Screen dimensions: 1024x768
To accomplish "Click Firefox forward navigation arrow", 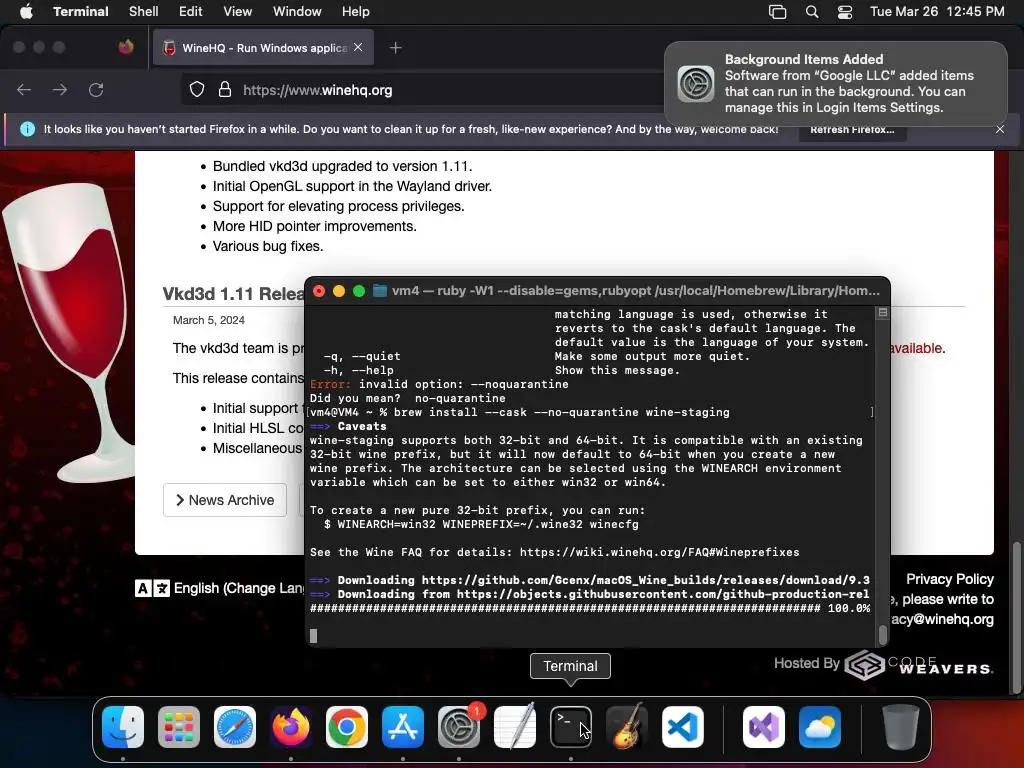I will (x=60, y=89).
